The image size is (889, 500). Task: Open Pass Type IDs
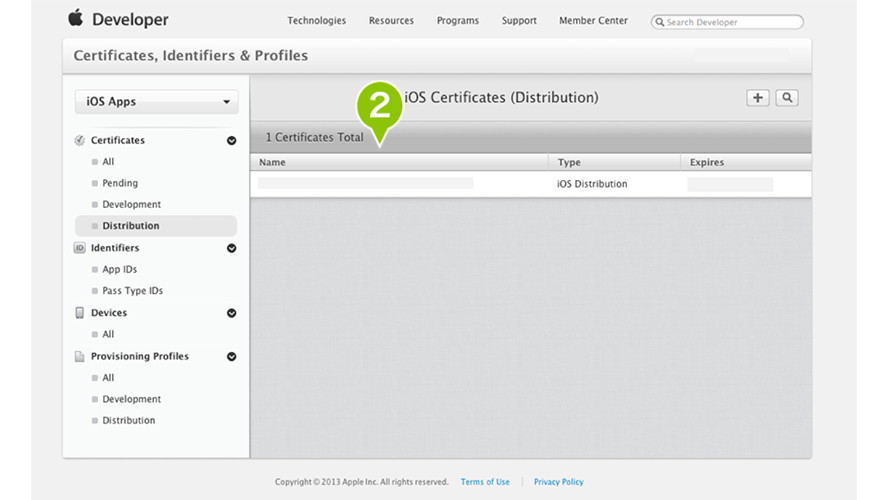[x=132, y=290]
